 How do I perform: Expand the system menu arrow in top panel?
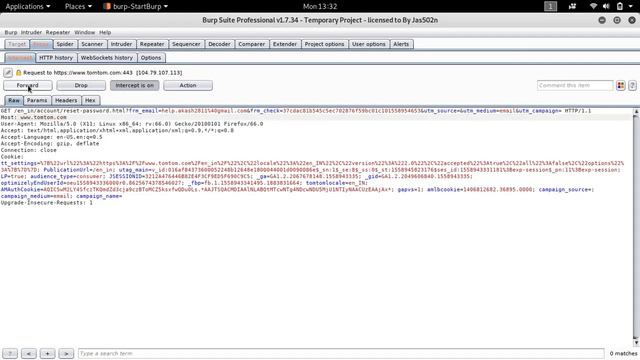coord(631,6)
